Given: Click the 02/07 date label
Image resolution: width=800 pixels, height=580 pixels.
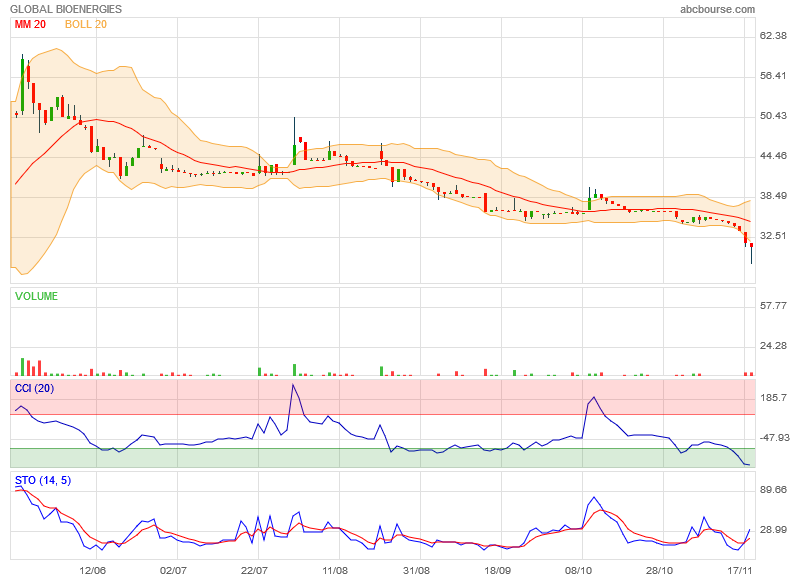Looking at the screenshot, I should [x=173, y=570].
